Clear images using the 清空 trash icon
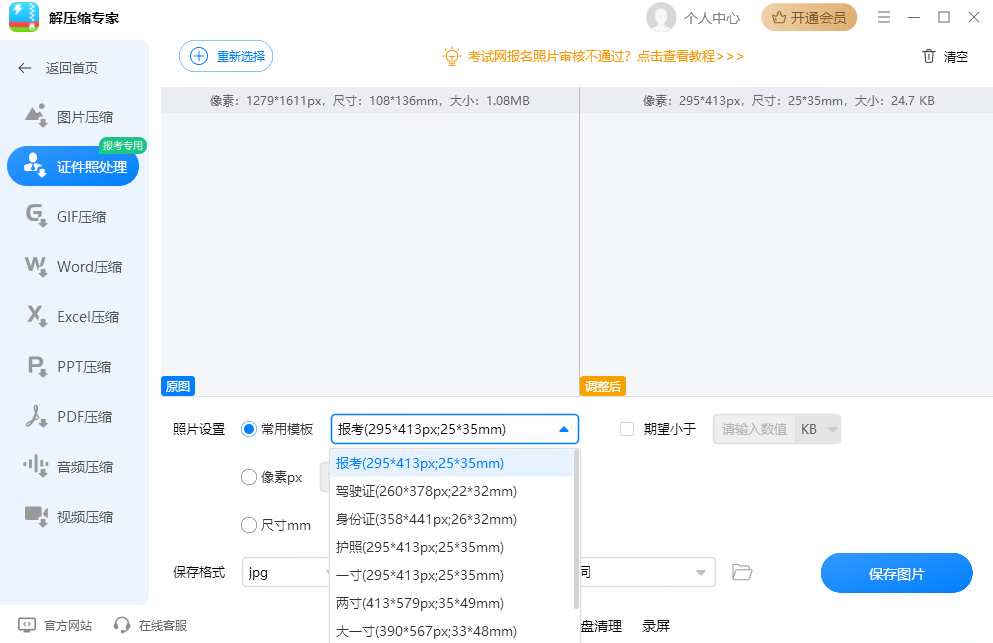The width and height of the screenshot is (993, 643). 944,57
